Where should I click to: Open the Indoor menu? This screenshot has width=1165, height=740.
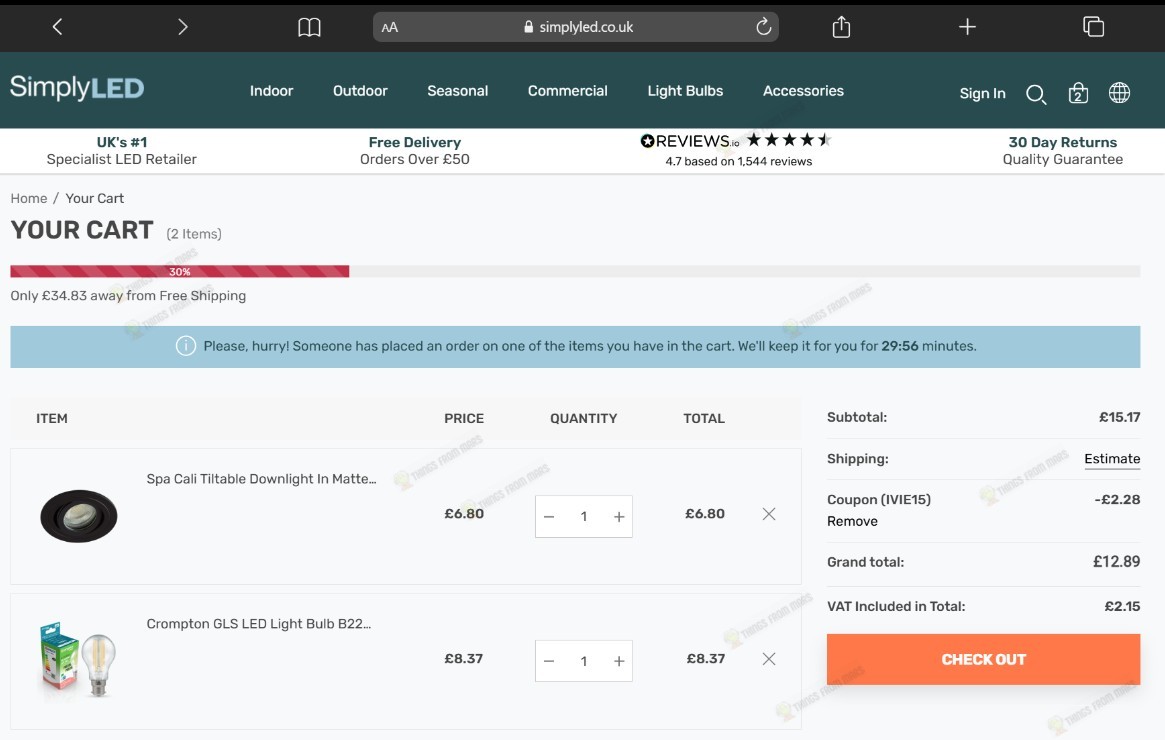[271, 91]
